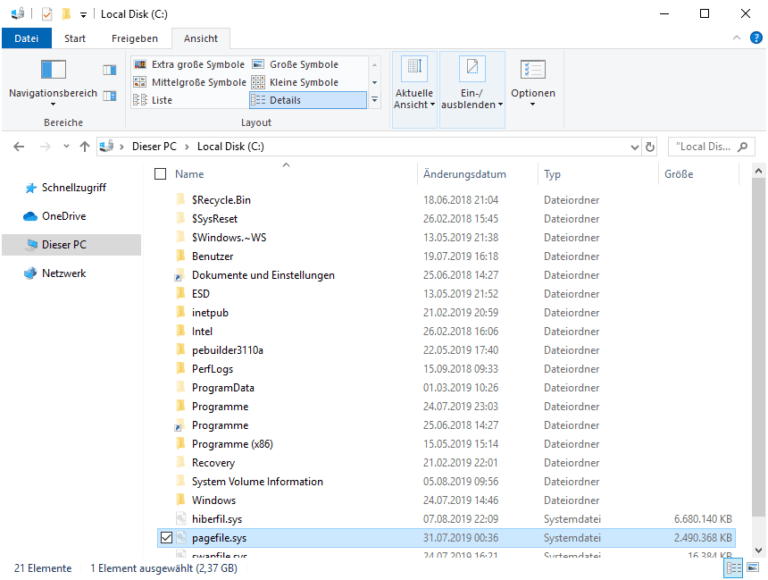
Task: Select Dokumente und Einstellungen shortcut icon
Action: point(180,275)
